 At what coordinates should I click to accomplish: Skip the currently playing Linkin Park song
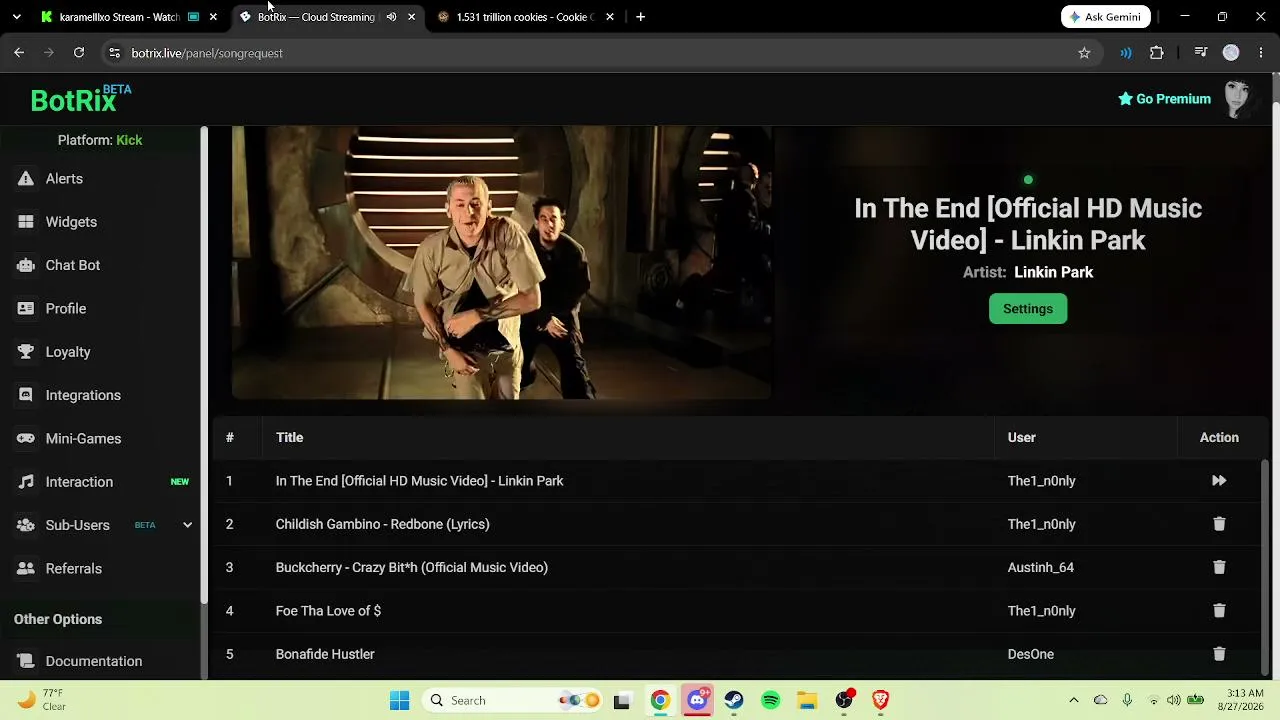click(x=1219, y=481)
